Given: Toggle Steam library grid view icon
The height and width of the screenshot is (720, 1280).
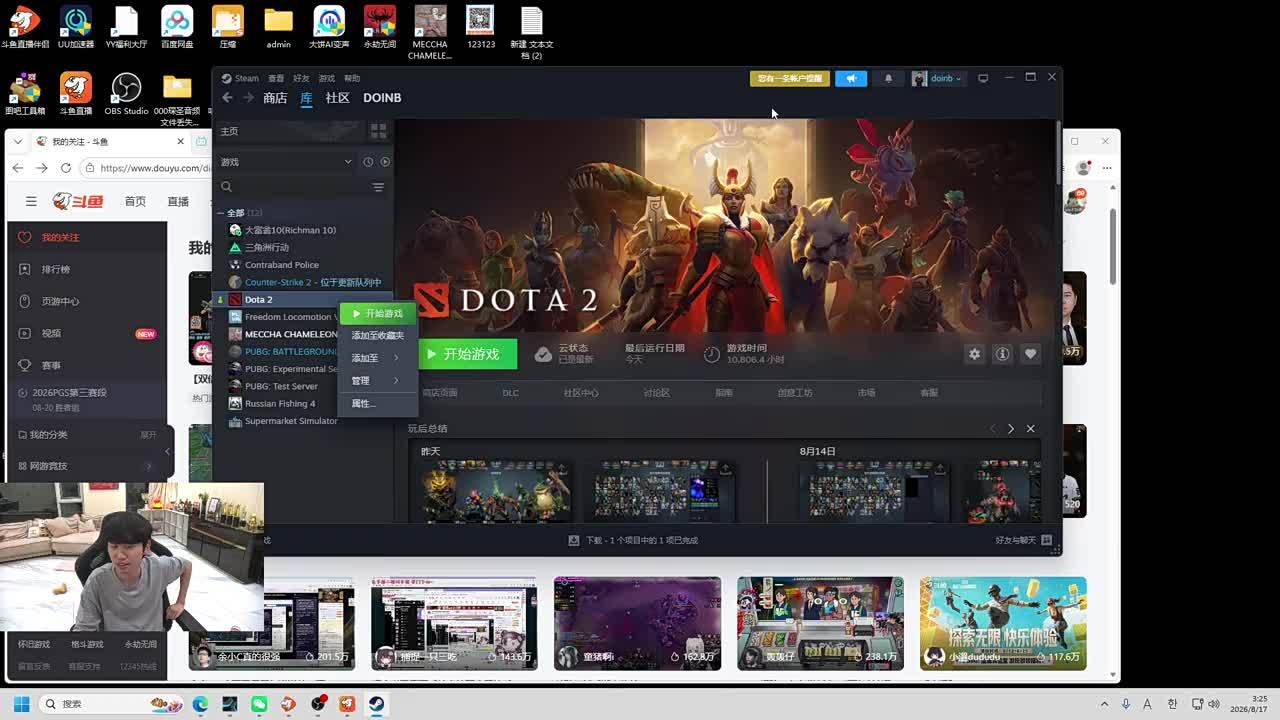Looking at the screenshot, I should [x=378, y=130].
